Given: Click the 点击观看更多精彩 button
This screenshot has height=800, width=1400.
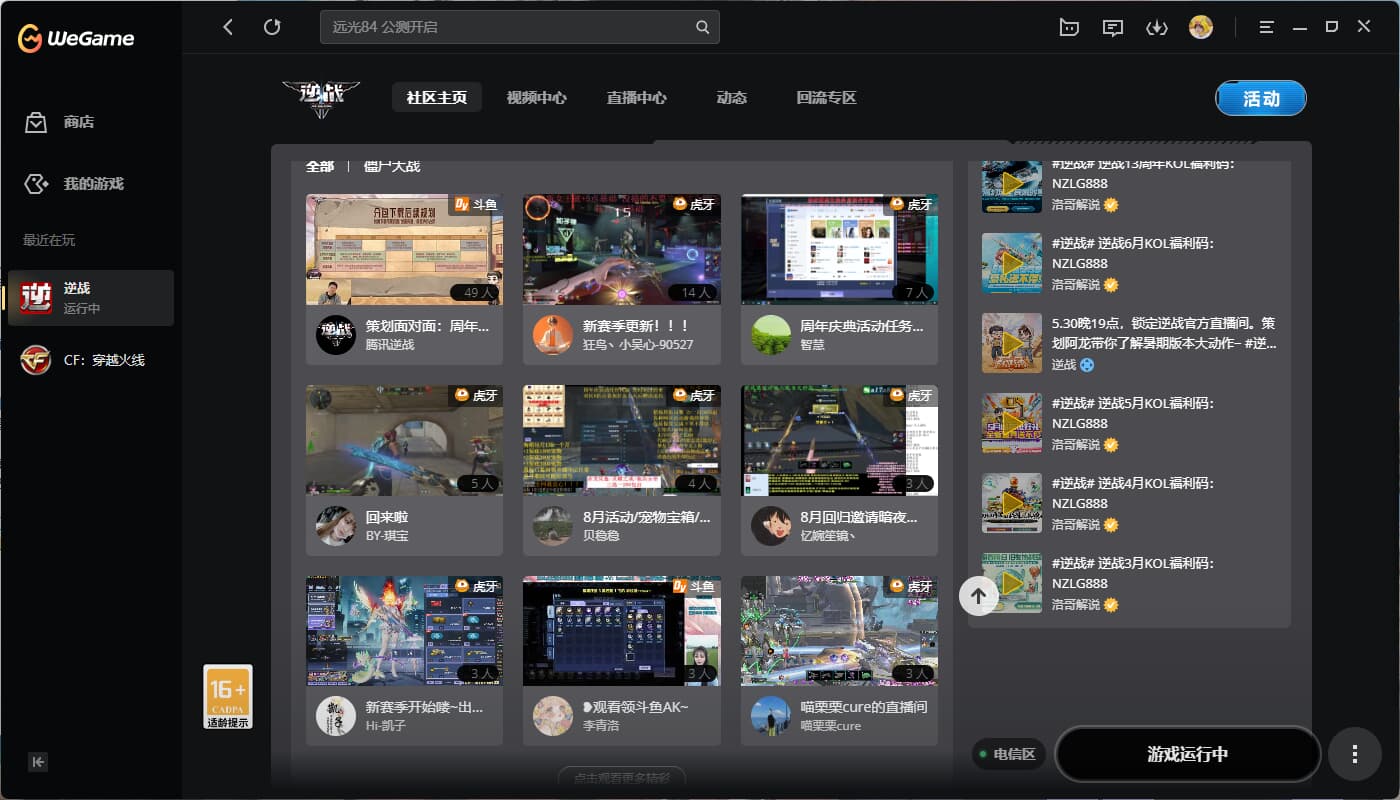Looking at the screenshot, I should pyautogui.click(x=621, y=776).
